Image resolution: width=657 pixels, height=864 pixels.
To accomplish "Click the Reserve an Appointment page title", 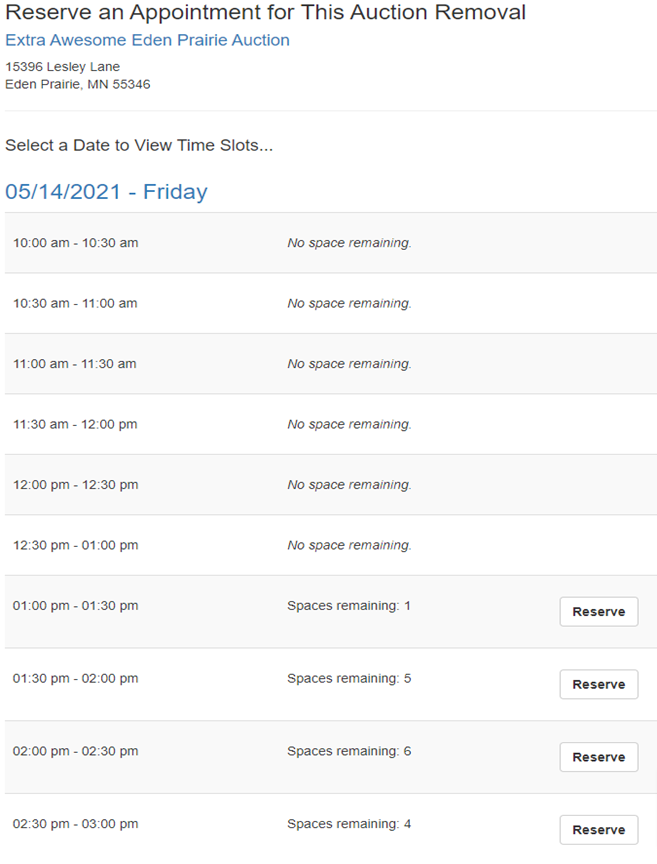I will point(265,13).
